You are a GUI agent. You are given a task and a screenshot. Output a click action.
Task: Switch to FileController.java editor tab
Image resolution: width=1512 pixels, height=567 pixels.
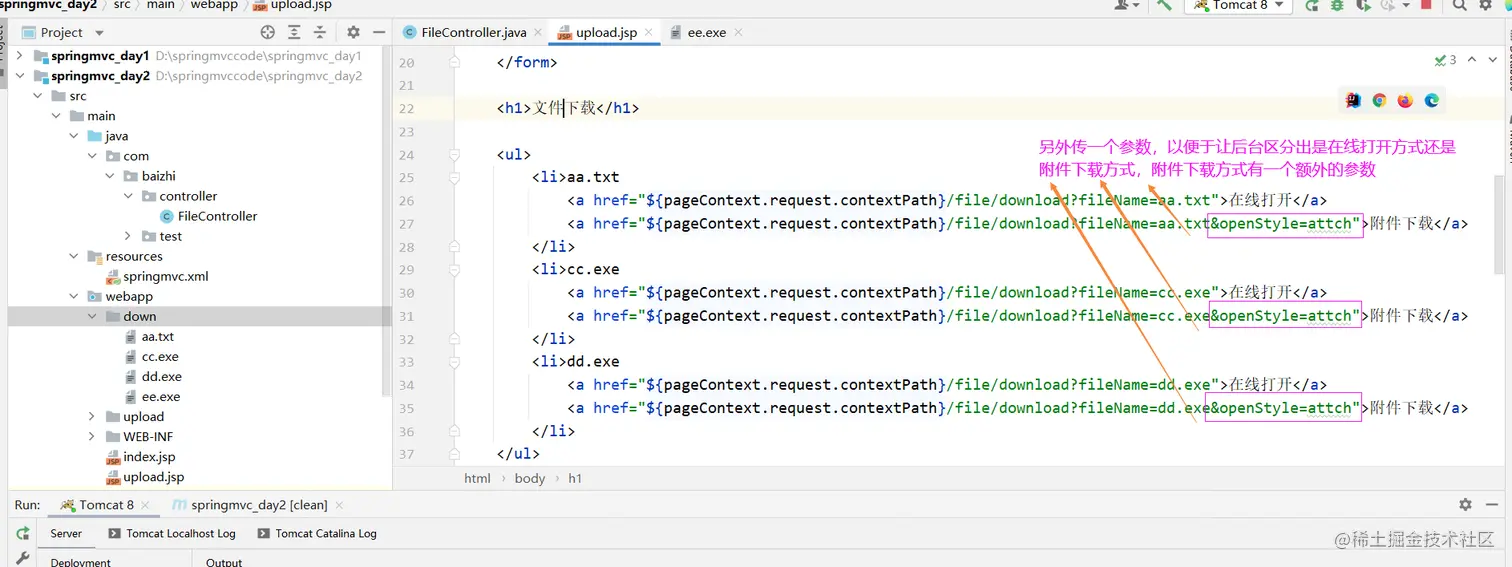point(474,32)
